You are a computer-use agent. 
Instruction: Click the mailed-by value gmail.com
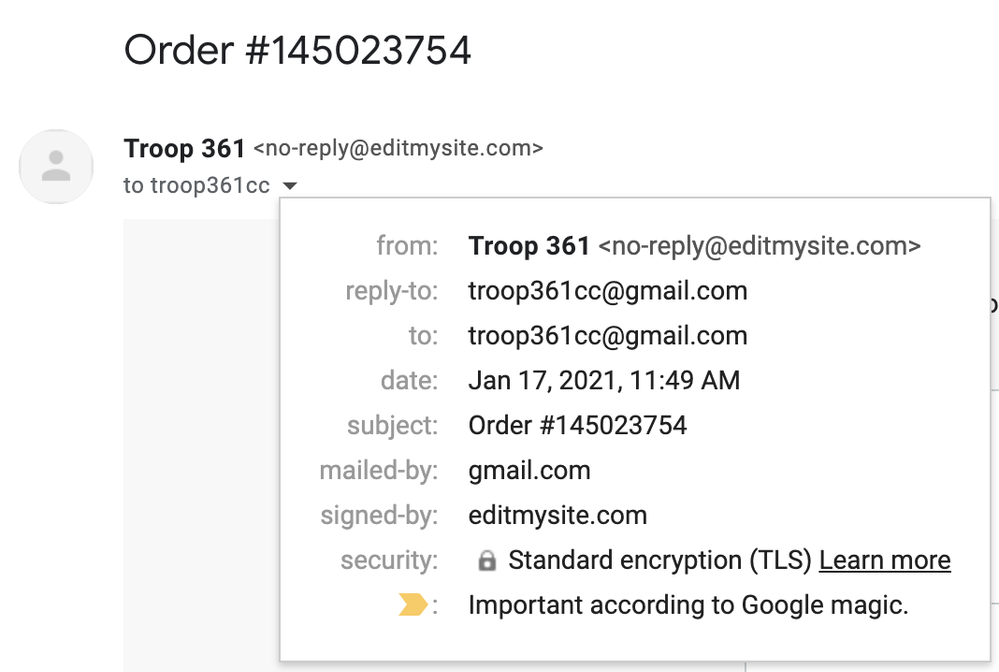click(x=529, y=470)
